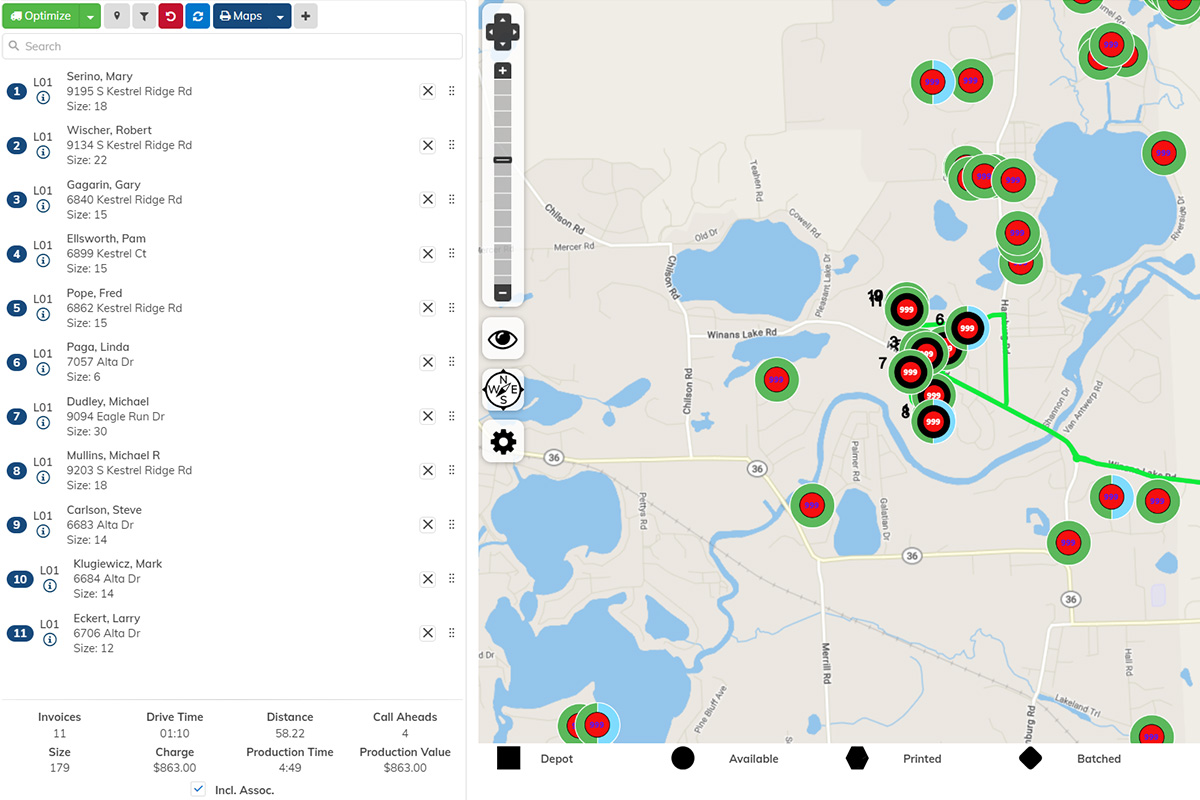The image size is (1200, 800).
Task: Open info icon for Gagarin, Gary
Action: click(43, 206)
